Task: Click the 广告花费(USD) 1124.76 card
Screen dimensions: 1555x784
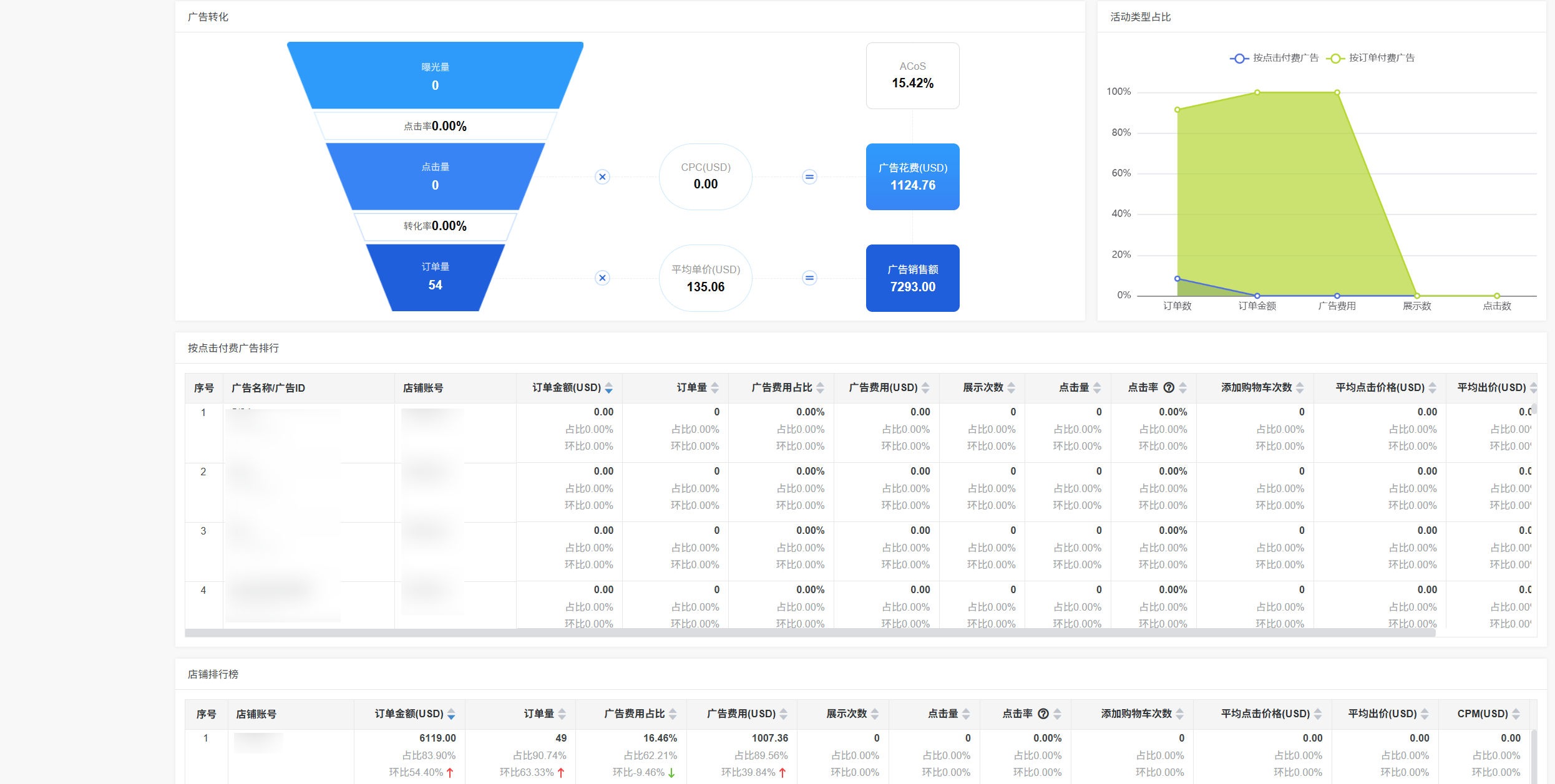Action: tap(912, 177)
